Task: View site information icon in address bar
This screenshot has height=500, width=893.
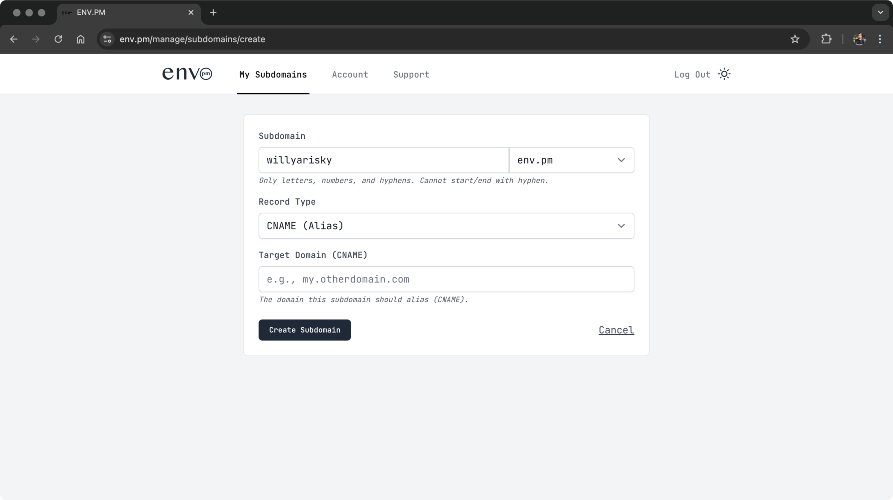Action: pos(107,39)
